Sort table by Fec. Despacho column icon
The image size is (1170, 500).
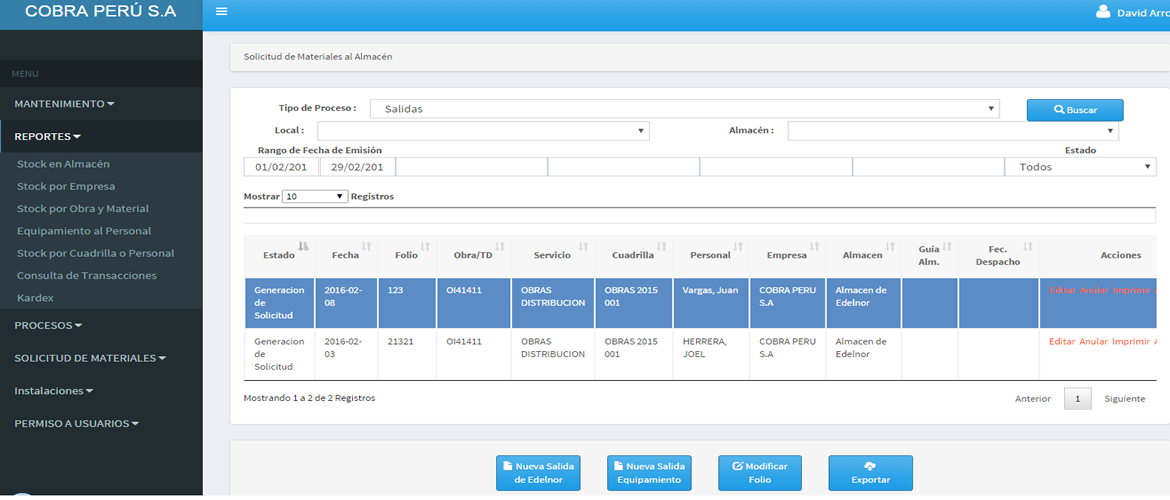(x=1027, y=246)
